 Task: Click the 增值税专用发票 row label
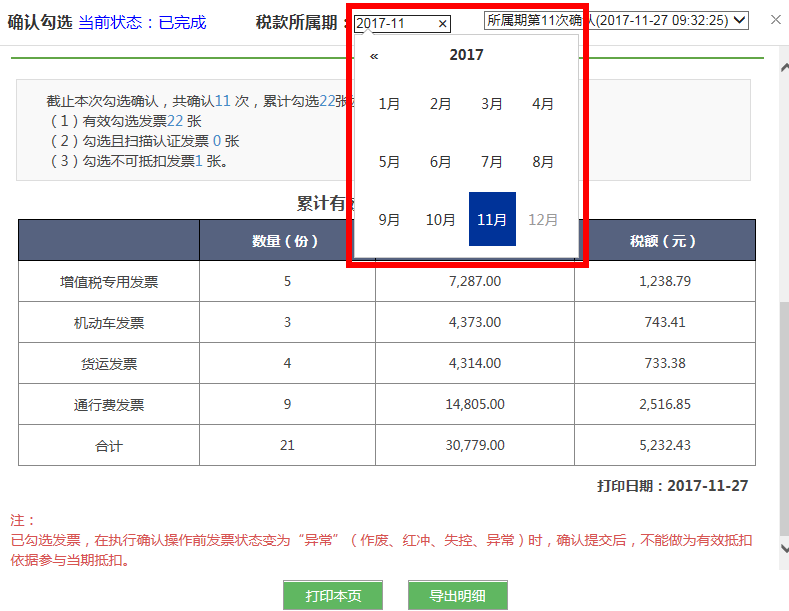(x=109, y=282)
